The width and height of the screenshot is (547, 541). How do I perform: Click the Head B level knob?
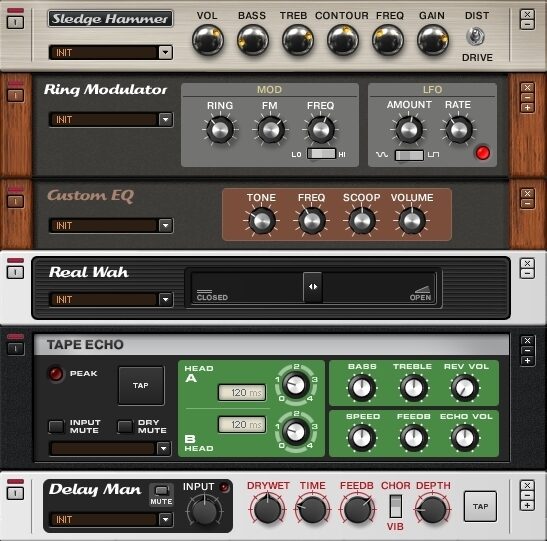click(295, 432)
